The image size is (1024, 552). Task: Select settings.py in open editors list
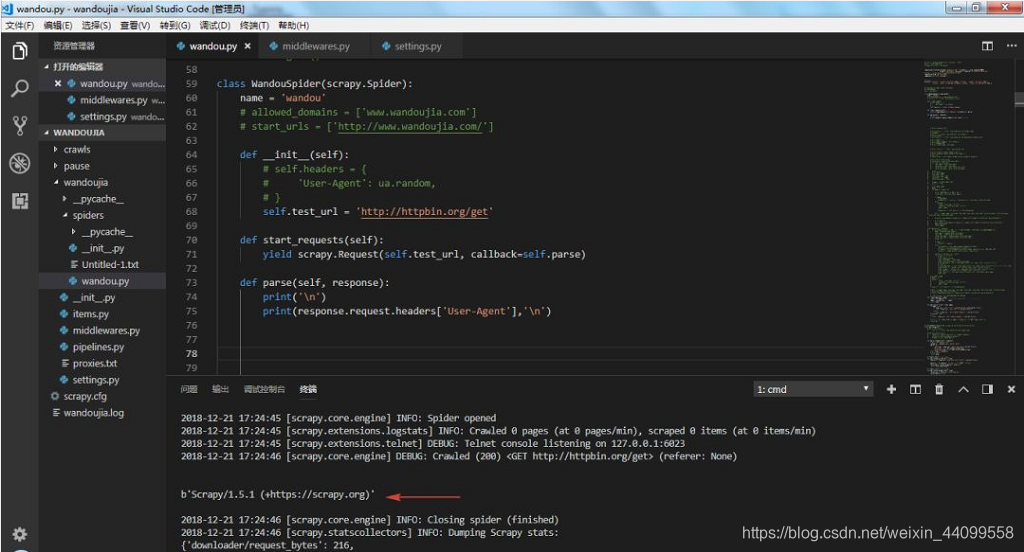pos(102,116)
